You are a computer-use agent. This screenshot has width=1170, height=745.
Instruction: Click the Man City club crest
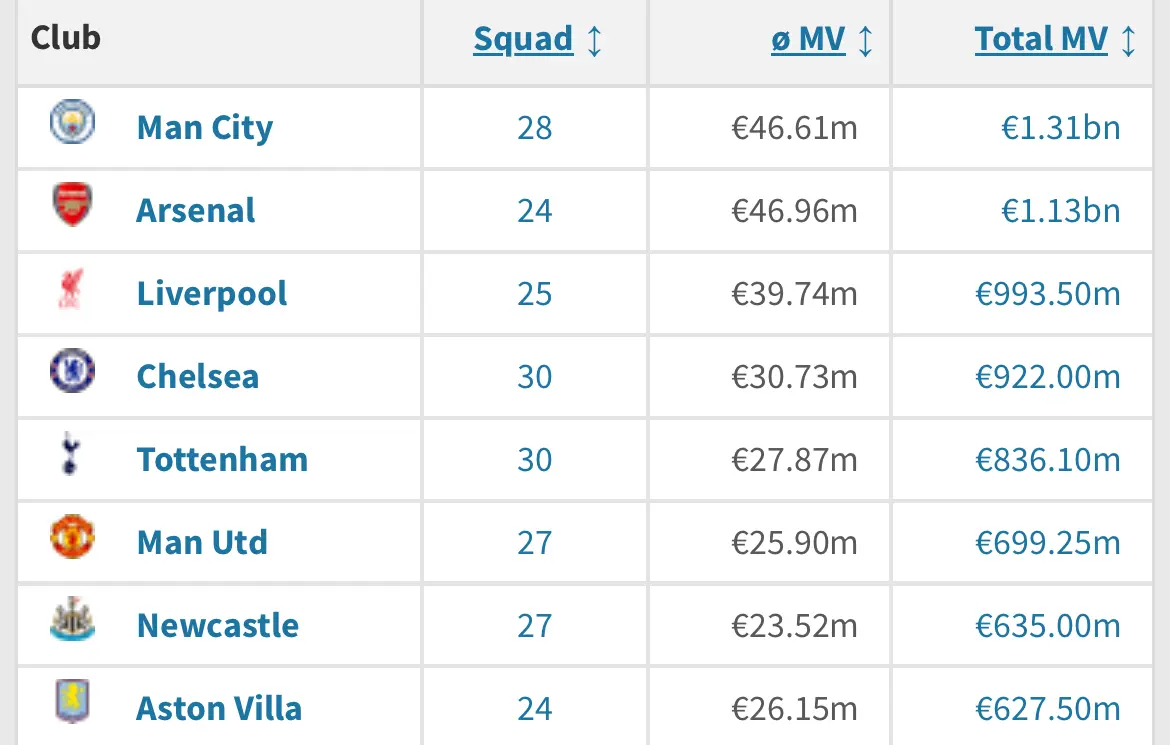click(72, 121)
